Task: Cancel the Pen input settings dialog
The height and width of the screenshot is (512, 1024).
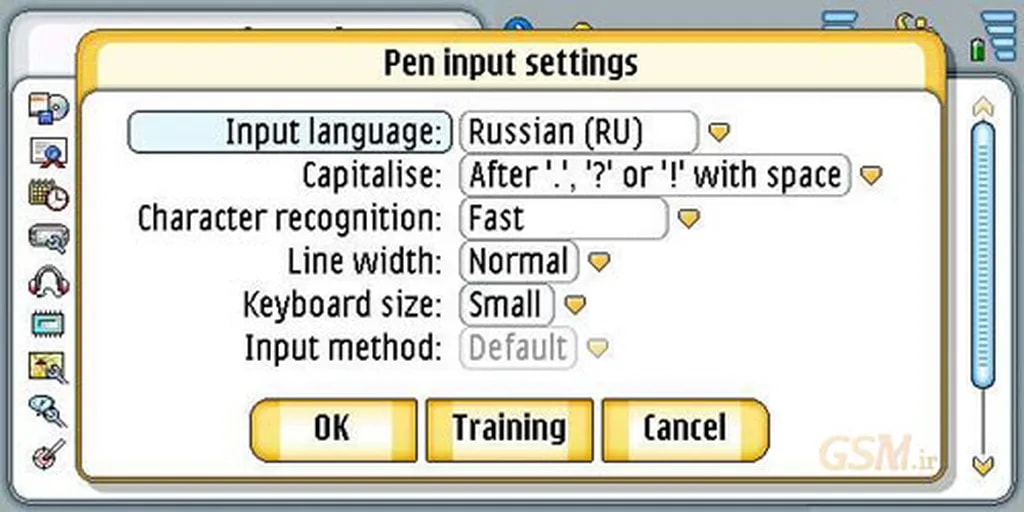Action: pos(685,429)
